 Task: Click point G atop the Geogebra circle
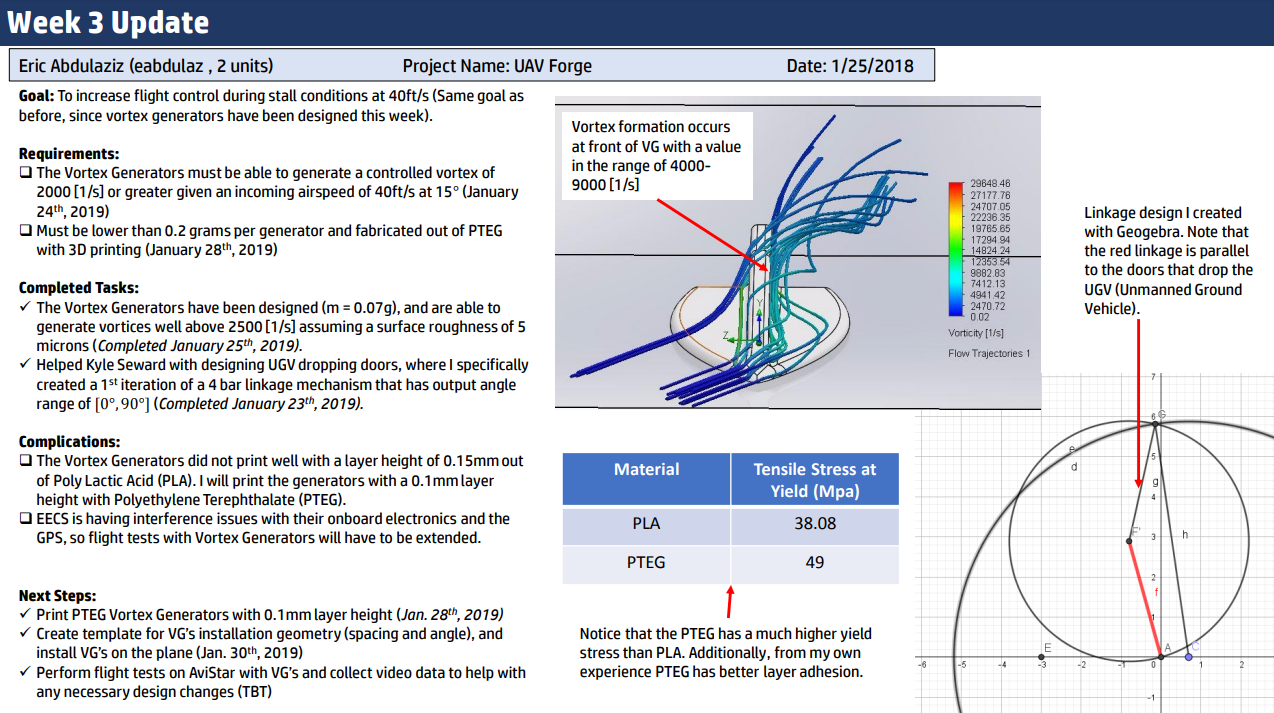1155,424
